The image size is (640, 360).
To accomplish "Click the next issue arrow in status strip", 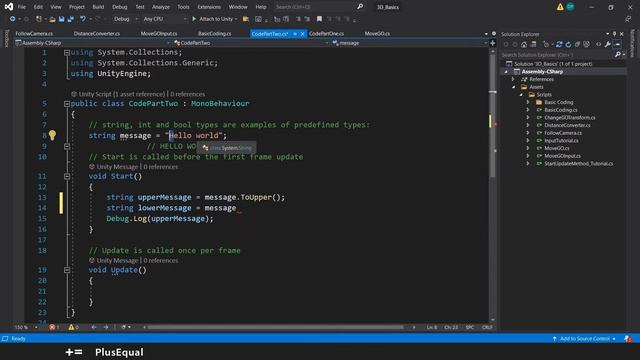I will 106,327.
